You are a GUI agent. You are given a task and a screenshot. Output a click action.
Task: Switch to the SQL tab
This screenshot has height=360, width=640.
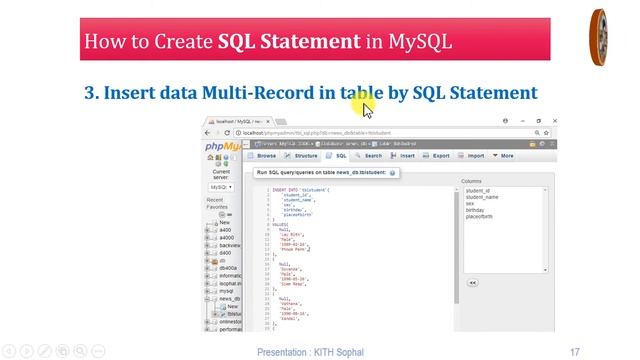(336, 156)
